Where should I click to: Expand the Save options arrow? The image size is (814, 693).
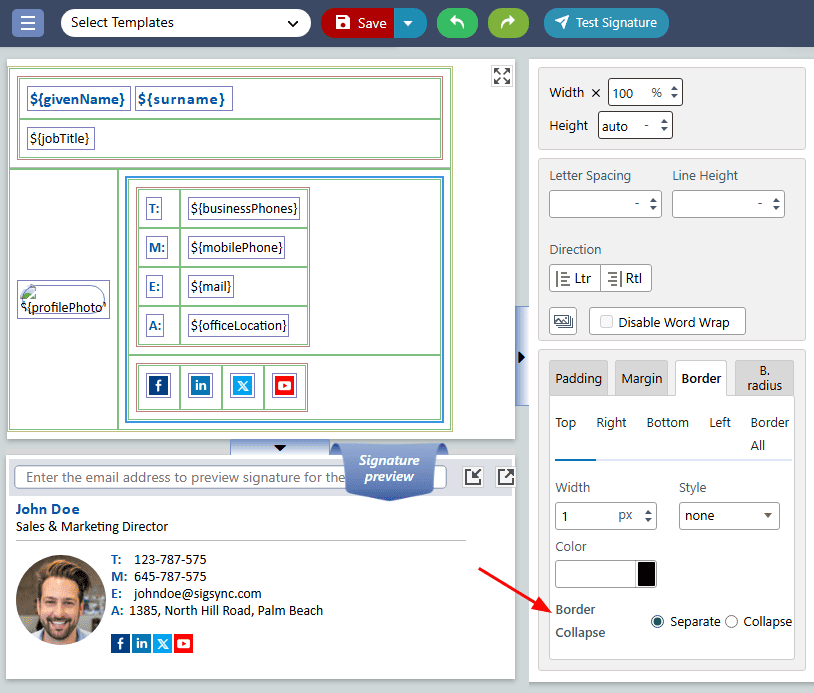(410, 23)
